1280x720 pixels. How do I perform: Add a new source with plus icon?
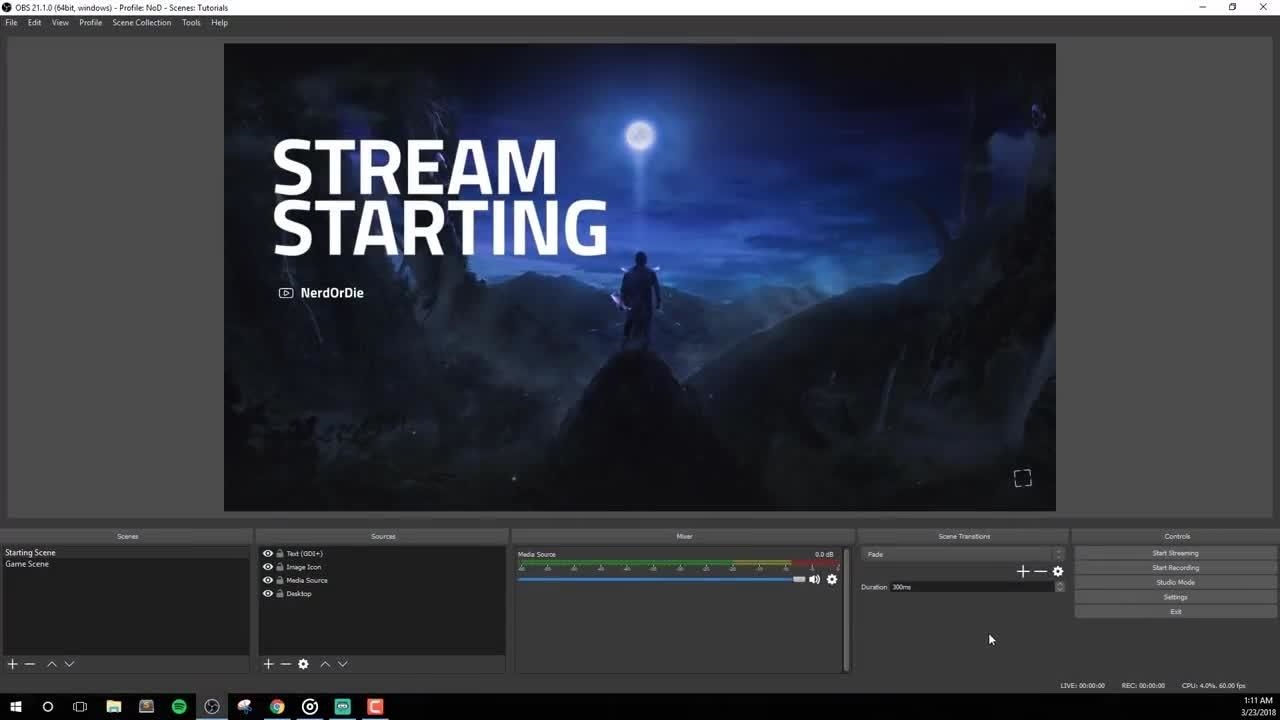(268, 664)
